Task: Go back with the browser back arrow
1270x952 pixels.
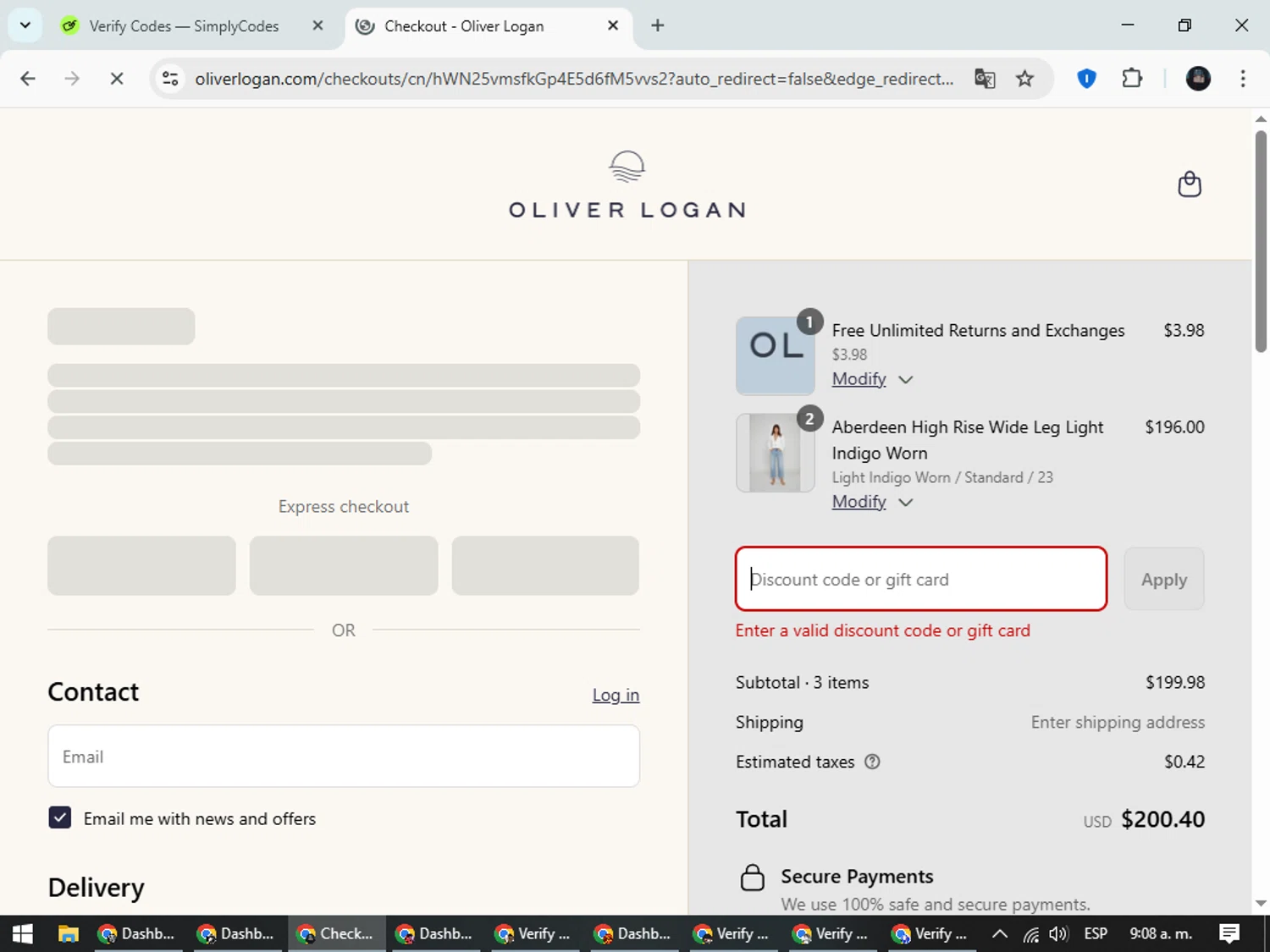Action: pos(28,79)
